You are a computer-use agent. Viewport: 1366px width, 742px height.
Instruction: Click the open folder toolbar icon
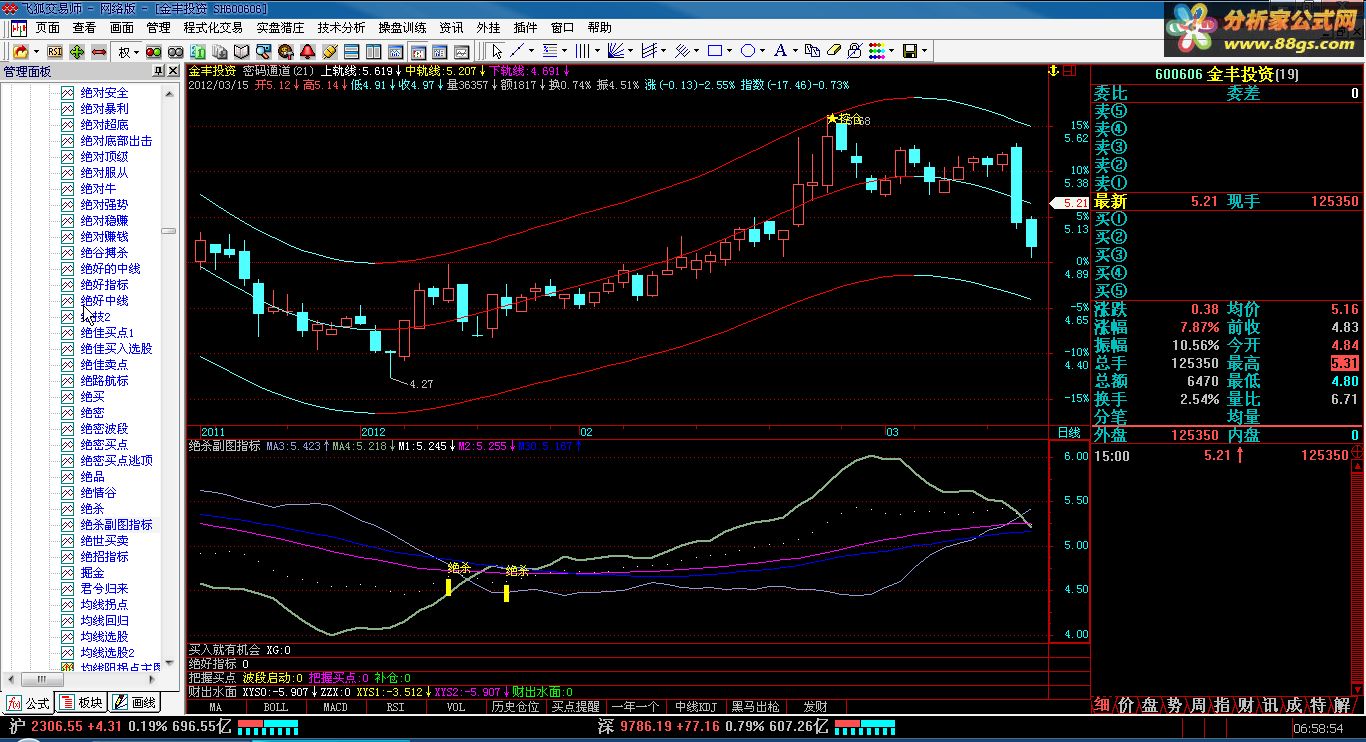click(x=19, y=51)
